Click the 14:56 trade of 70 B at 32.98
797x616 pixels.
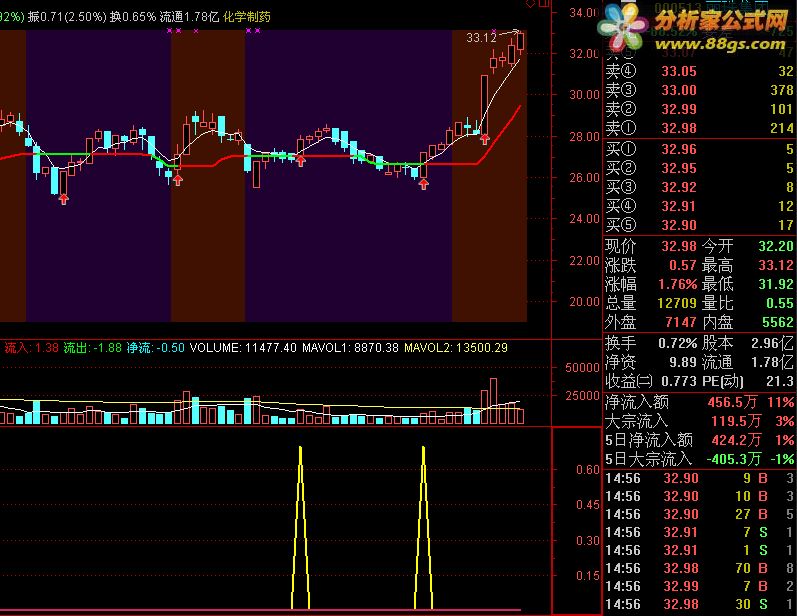699,568
